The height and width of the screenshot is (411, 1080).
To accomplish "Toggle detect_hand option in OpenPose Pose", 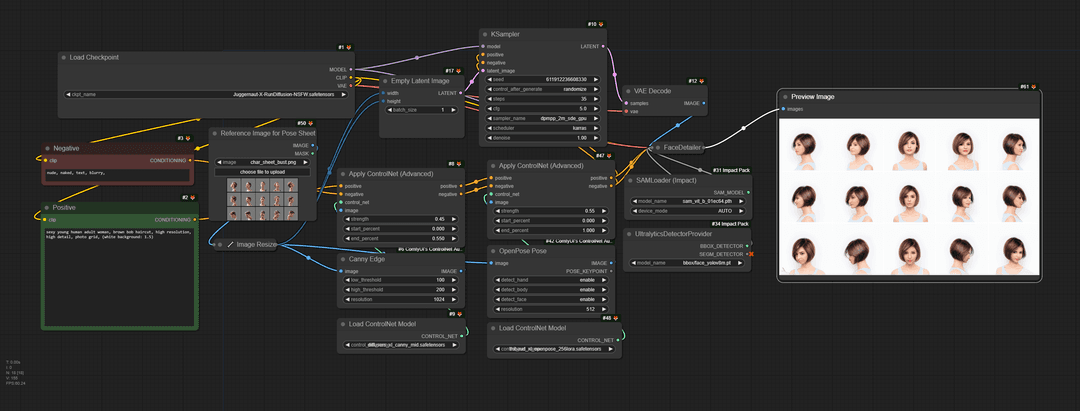I will [x=551, y=280].
